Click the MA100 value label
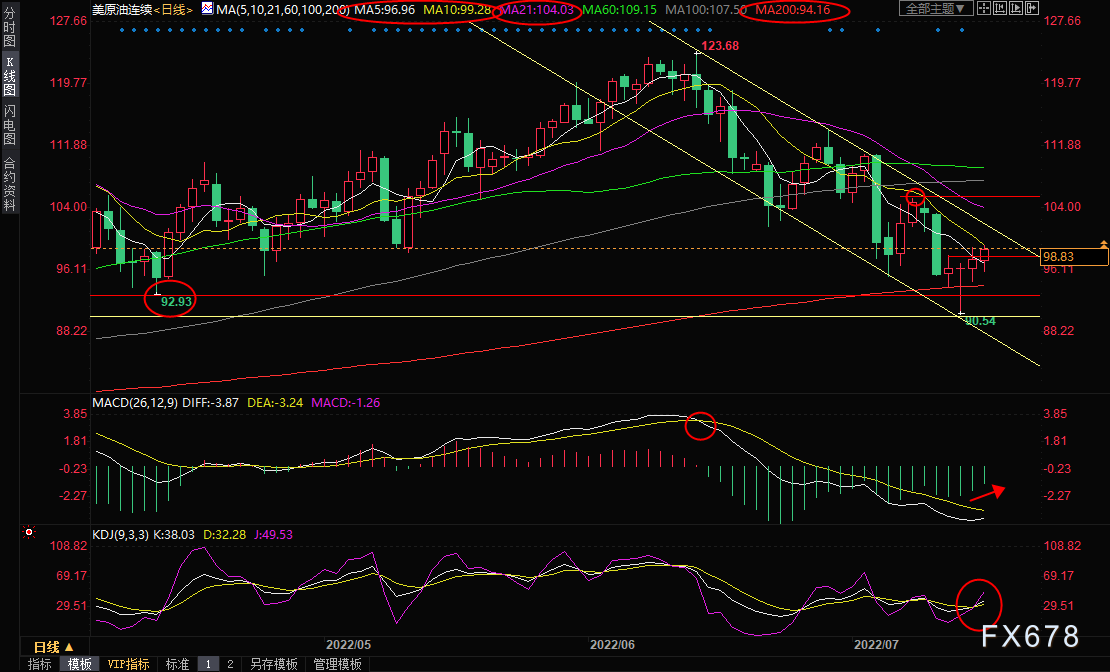The height and width of the screenshot is (672, 1110). click(706, 9)
